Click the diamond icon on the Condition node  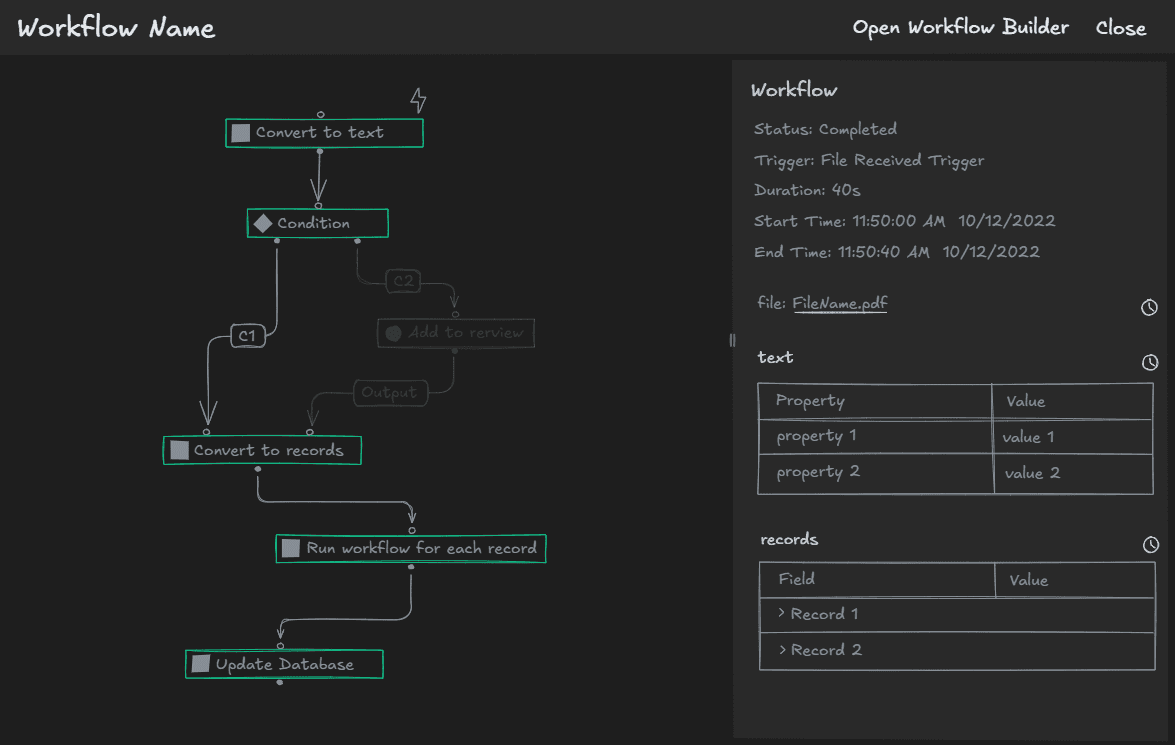[x=263, y=222]
